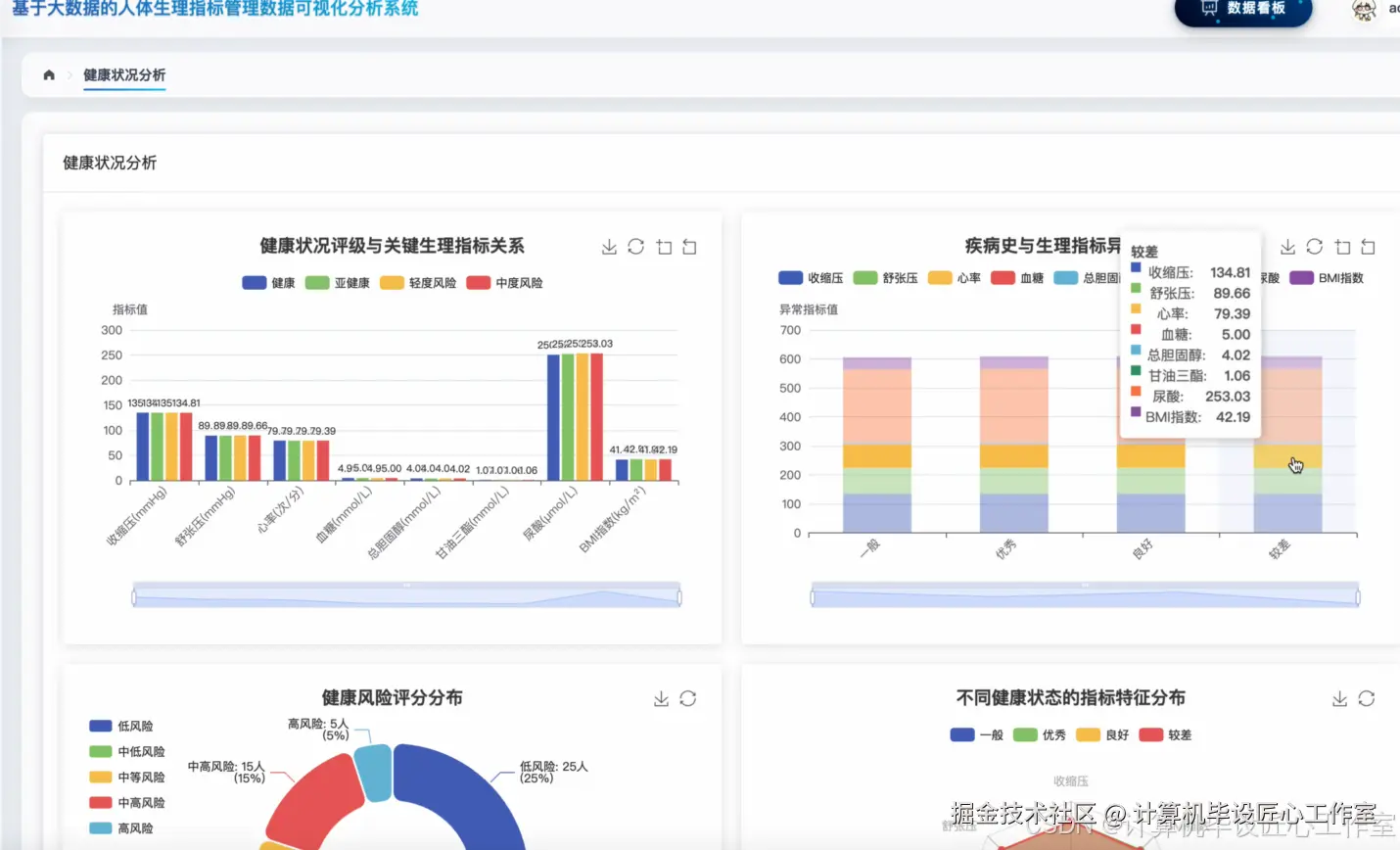Toggle 低风险 in the pie legend
This screenshot has height=850, width=1400.
click(121, 727)
